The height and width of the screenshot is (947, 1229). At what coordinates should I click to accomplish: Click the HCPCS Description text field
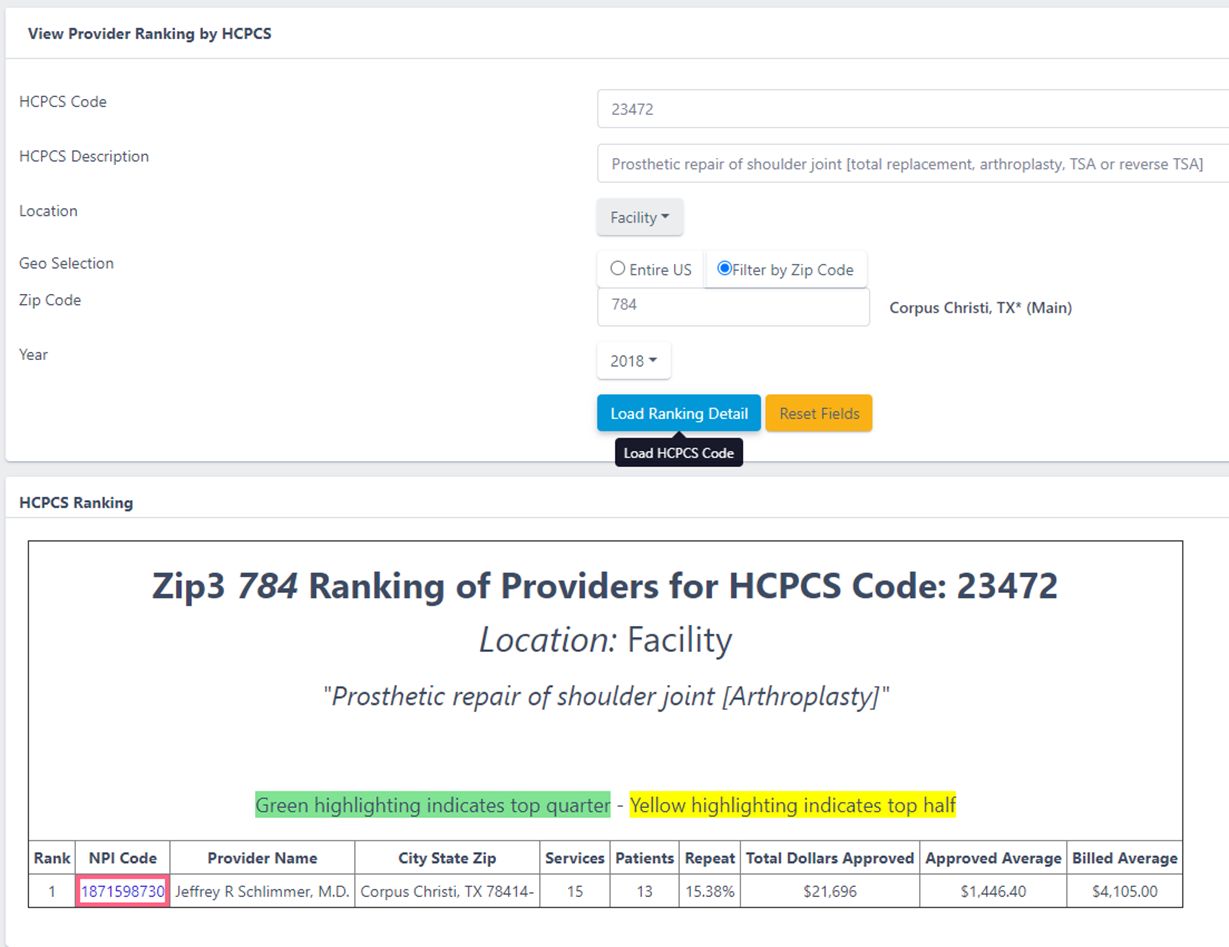tap(910, 164)
